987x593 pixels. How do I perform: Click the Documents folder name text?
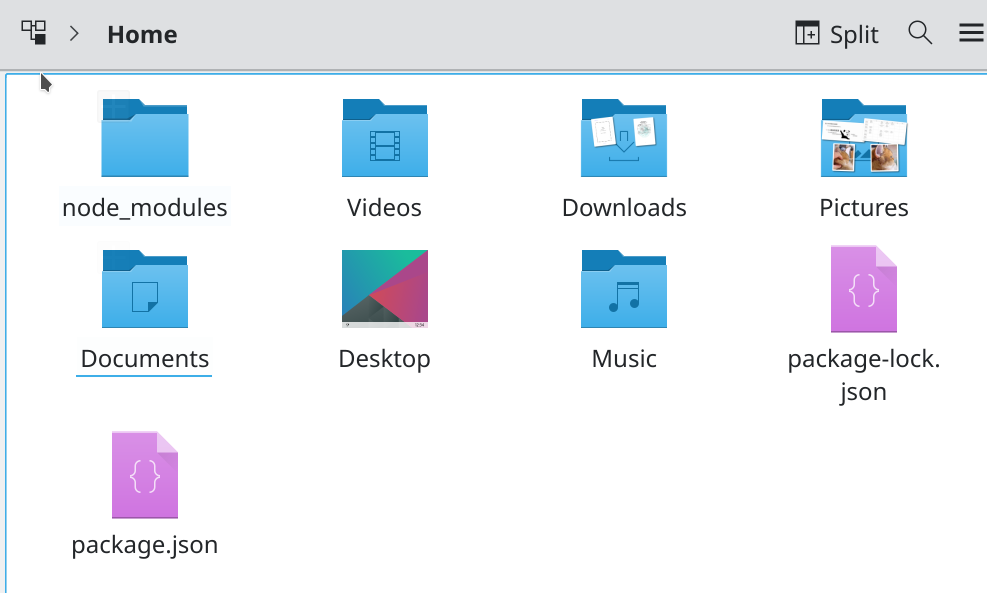click(144, 358)
